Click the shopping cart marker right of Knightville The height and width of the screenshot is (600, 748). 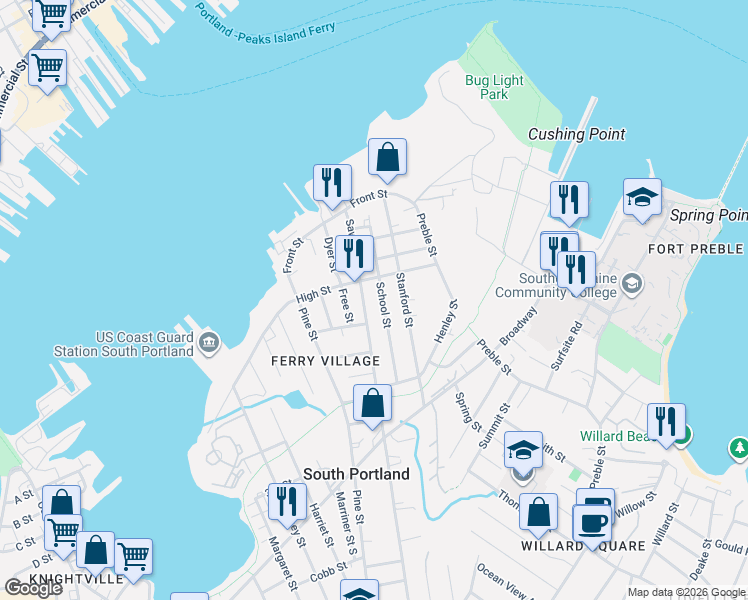coord(134,561)
